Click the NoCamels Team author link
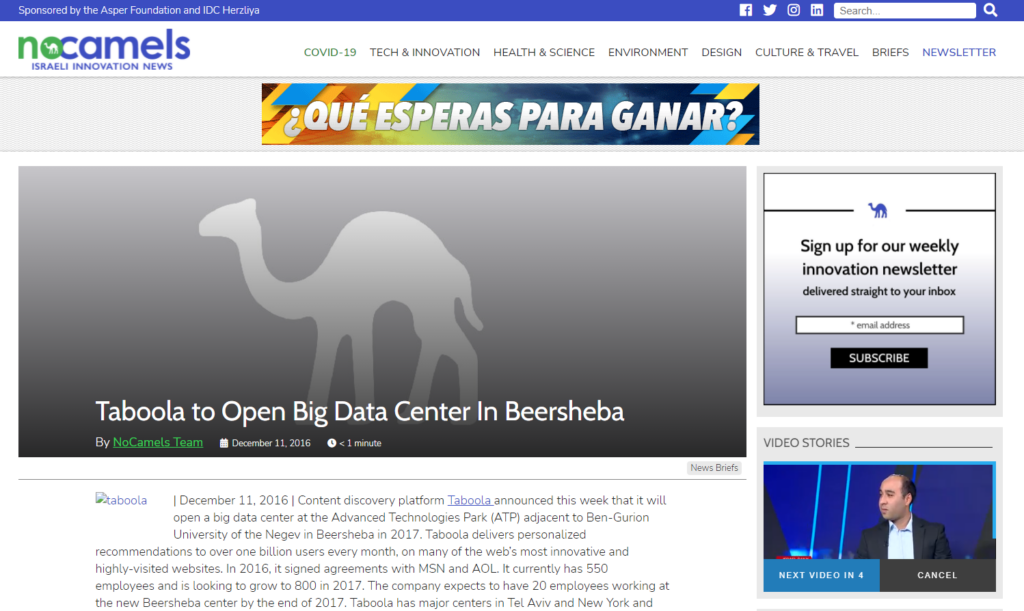This screenshot has width=1024, height=611. 157,442
